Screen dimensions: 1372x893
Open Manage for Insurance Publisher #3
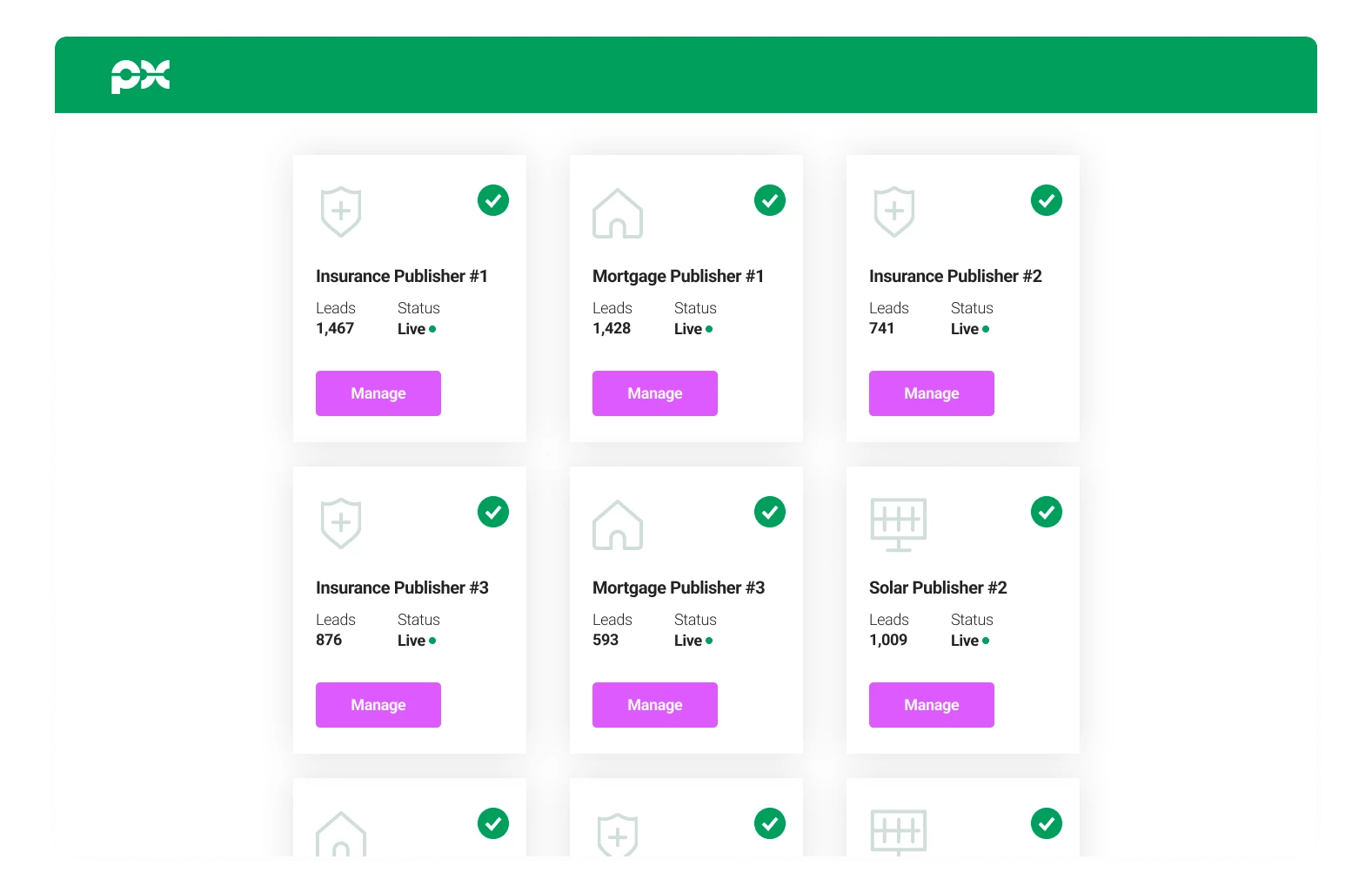pyautogui.click(x=378, y=705)
